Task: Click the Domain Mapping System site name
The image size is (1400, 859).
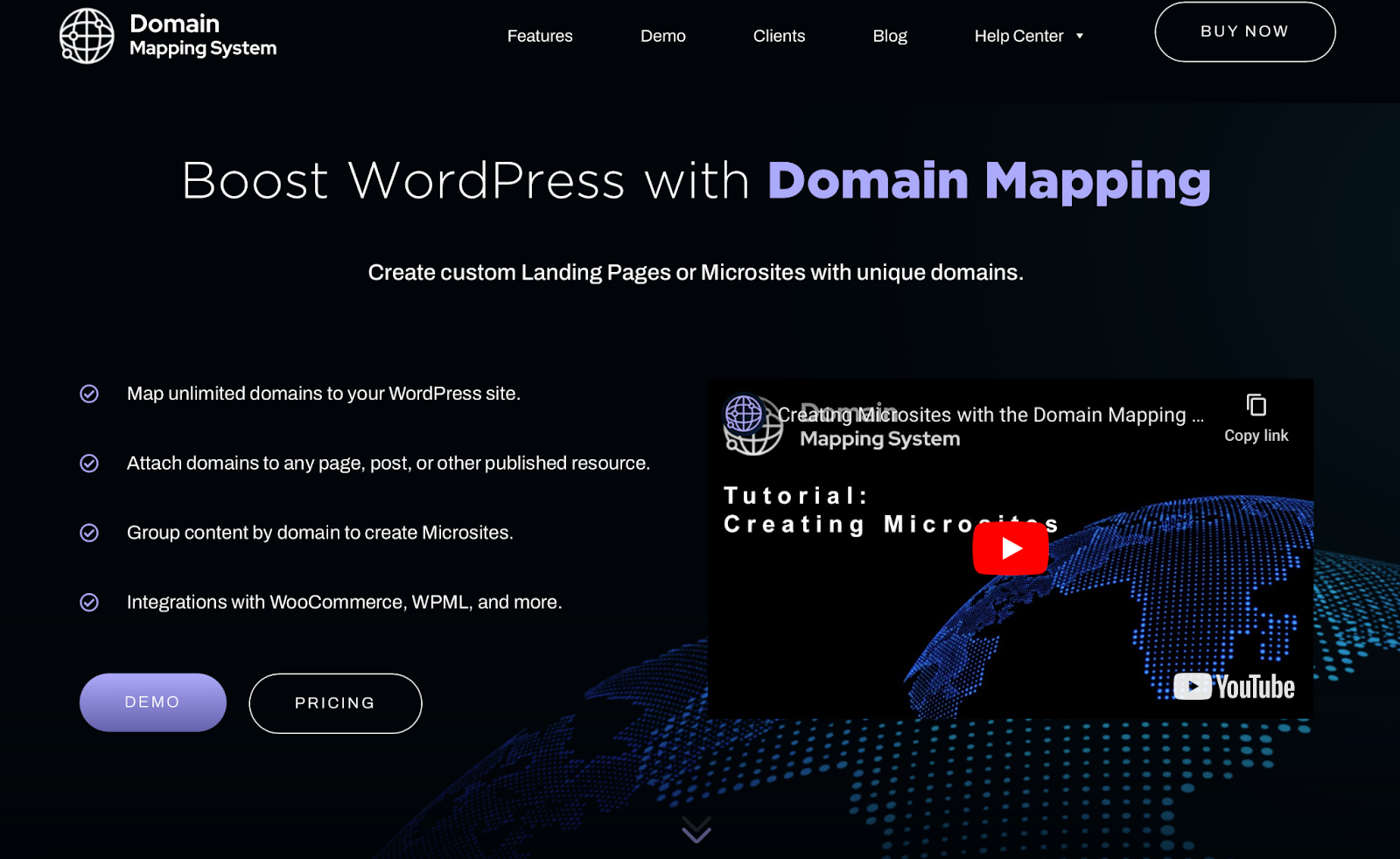Action: point(203,36)
